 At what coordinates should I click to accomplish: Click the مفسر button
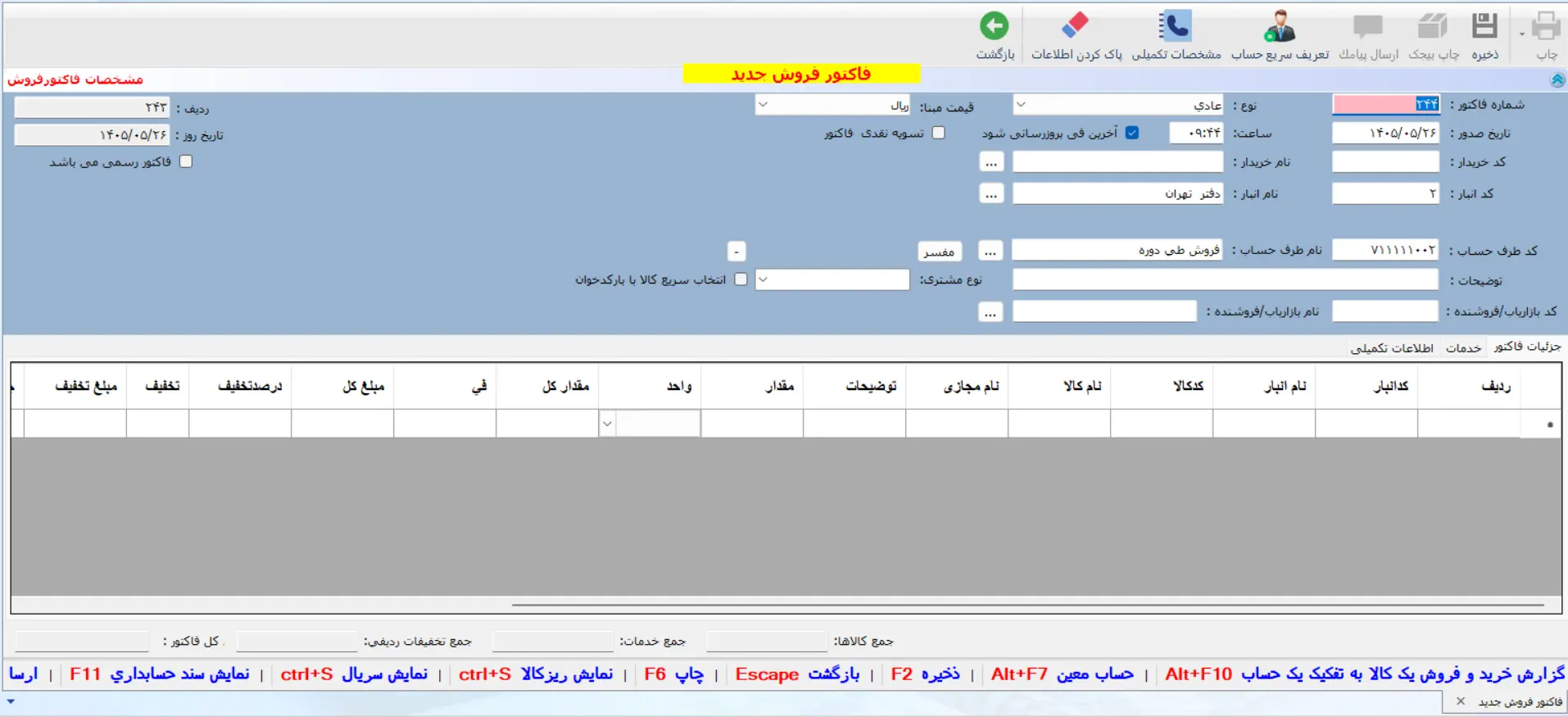click(x=939, y=251)
